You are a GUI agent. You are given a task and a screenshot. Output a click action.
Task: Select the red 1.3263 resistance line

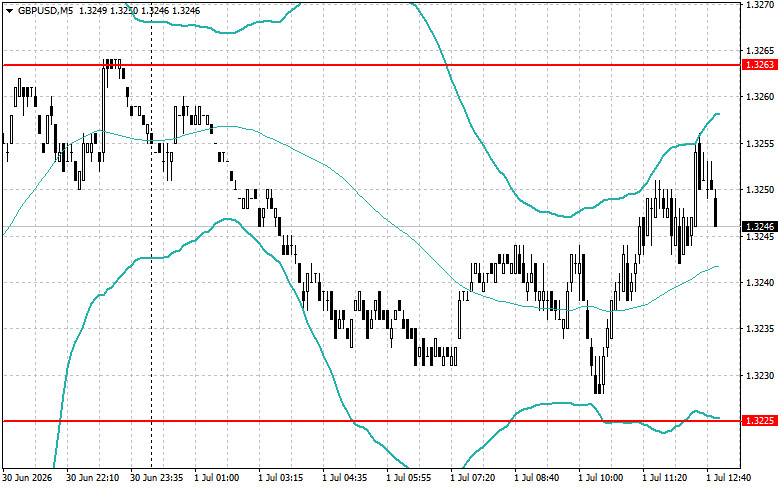click(x=372, y=65)
